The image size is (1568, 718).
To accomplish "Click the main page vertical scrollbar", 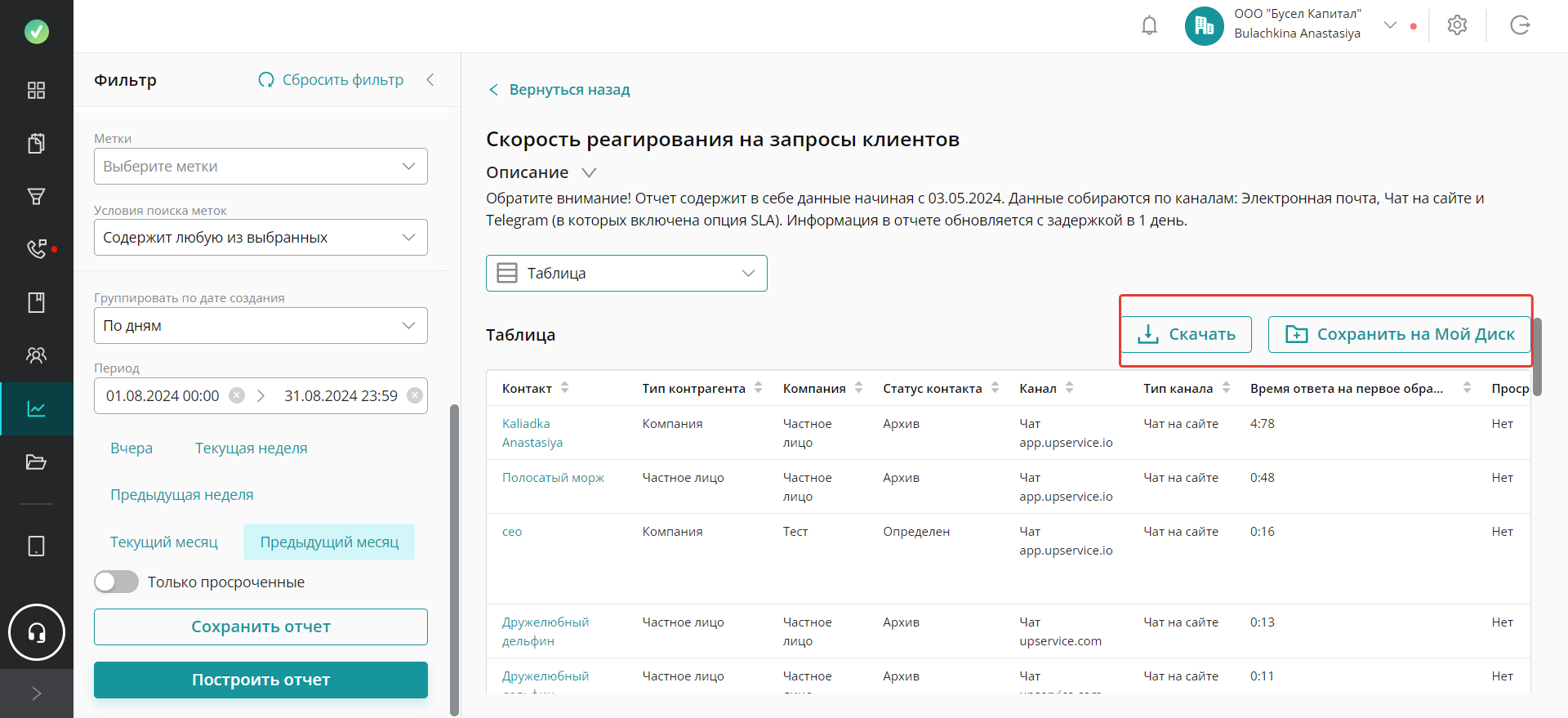I will [1537, 357].
